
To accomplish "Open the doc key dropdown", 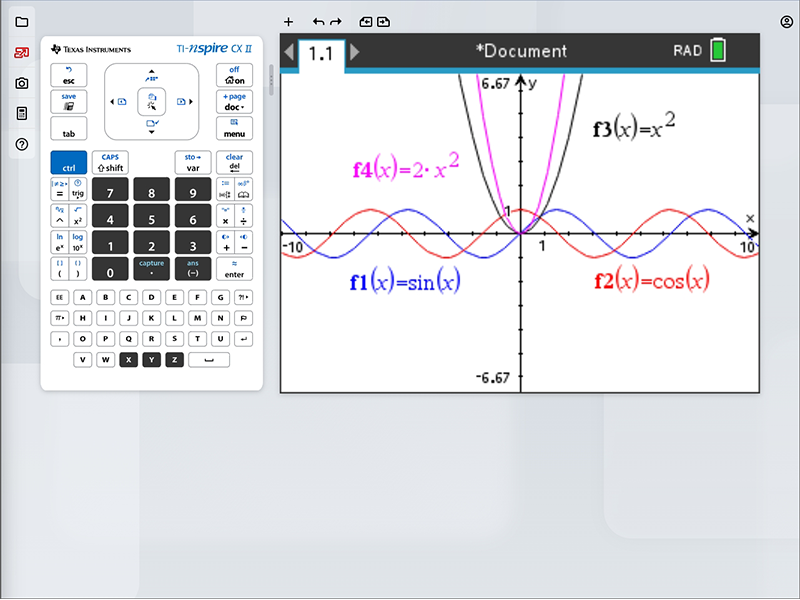I will (234, 102).
